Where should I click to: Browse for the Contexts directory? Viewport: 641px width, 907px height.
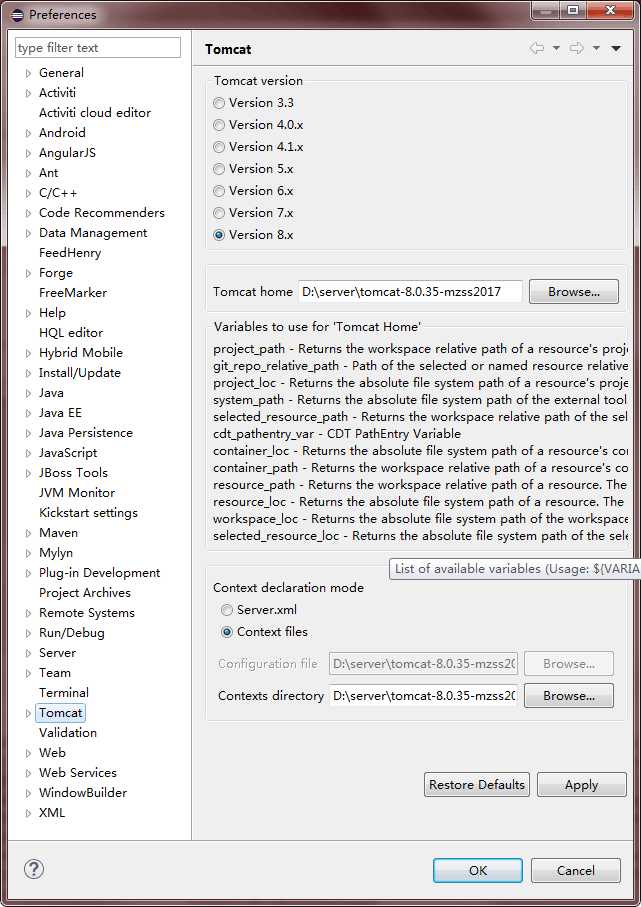(569, 695)
